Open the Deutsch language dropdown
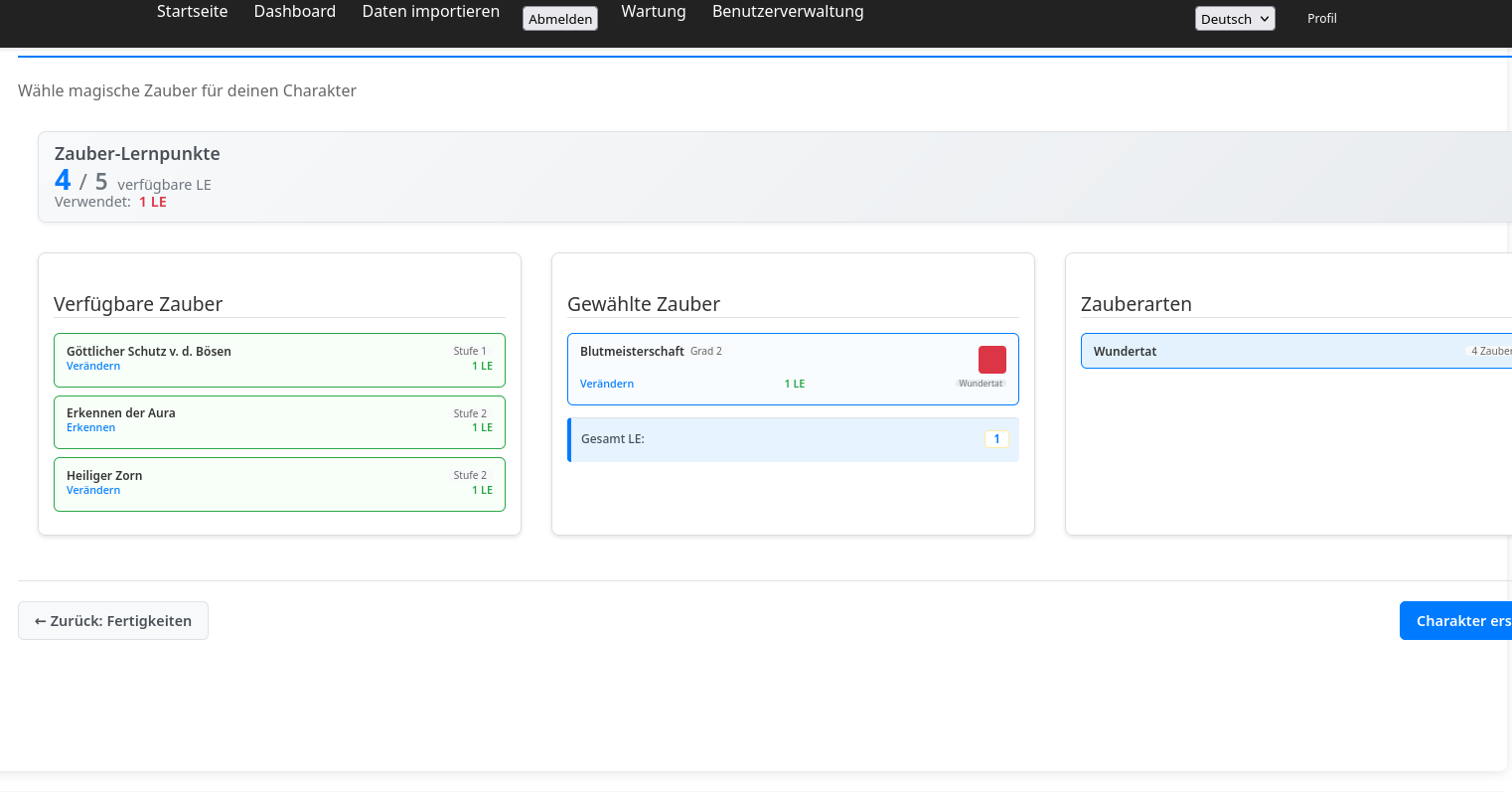 coord(1234,19)
